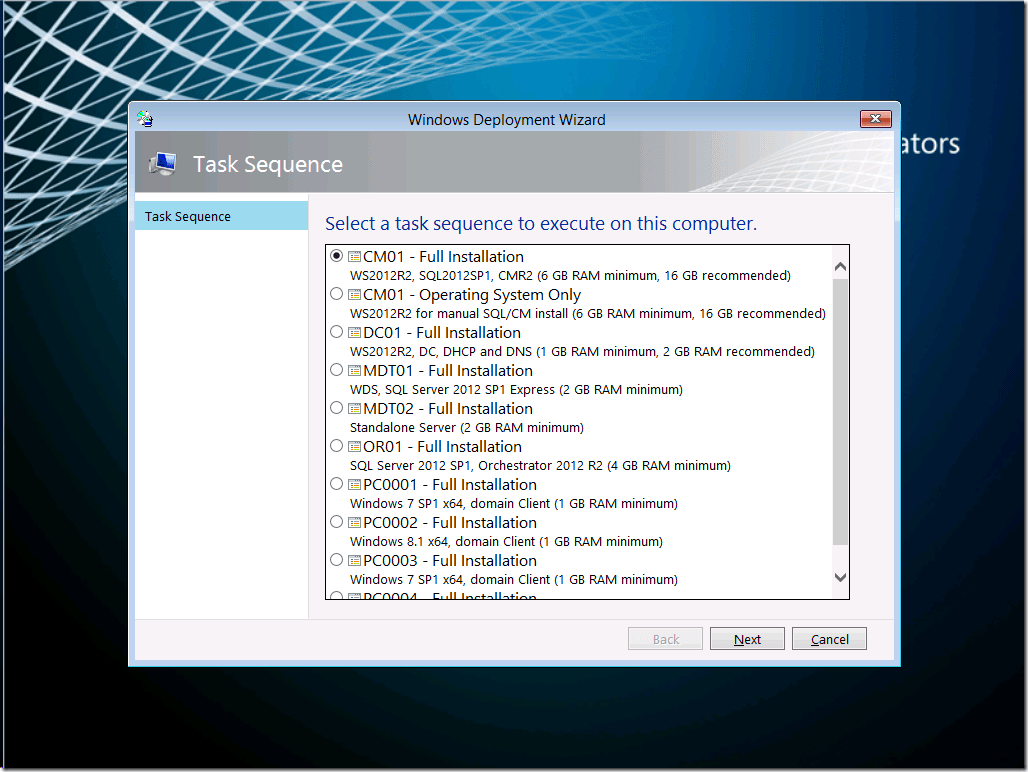Click the label 'MDT02 - Full Installation'
This screenshot has height=772, width=1028.
pyautogui.click(x=448, y=408)
